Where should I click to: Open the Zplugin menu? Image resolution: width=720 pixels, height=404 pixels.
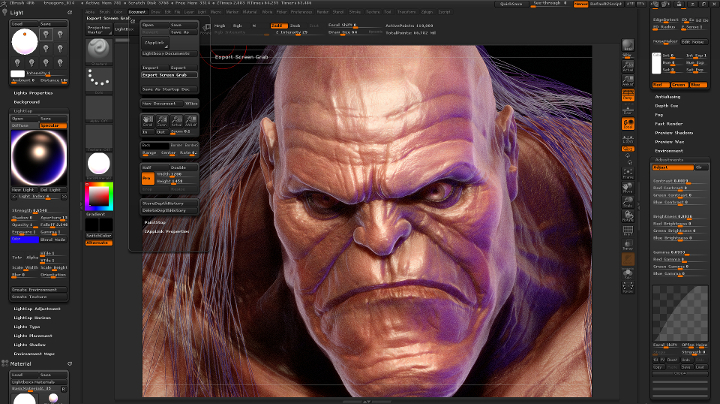(427, 12)
